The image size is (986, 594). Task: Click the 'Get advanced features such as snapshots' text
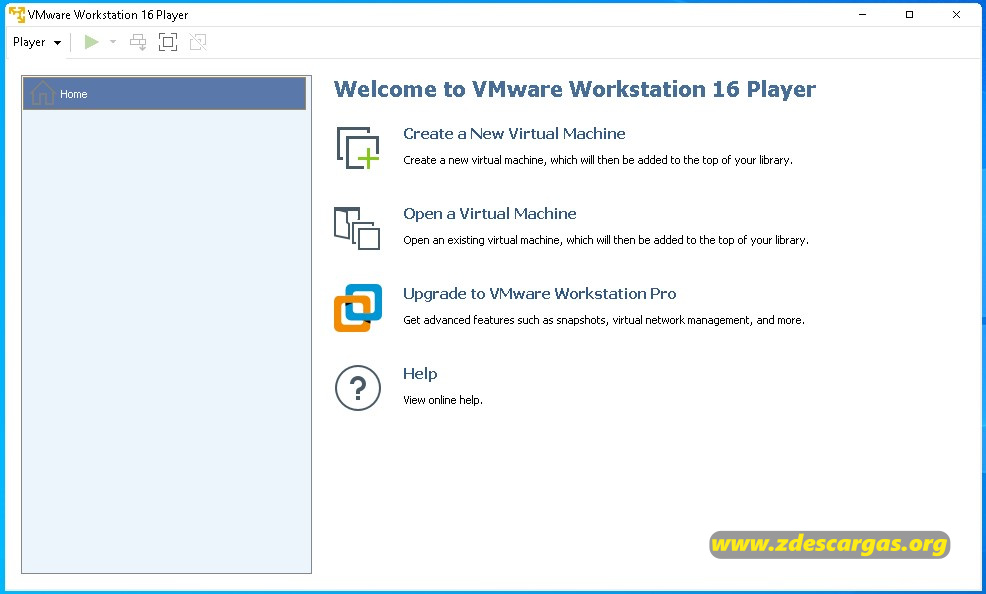point(604,320)
